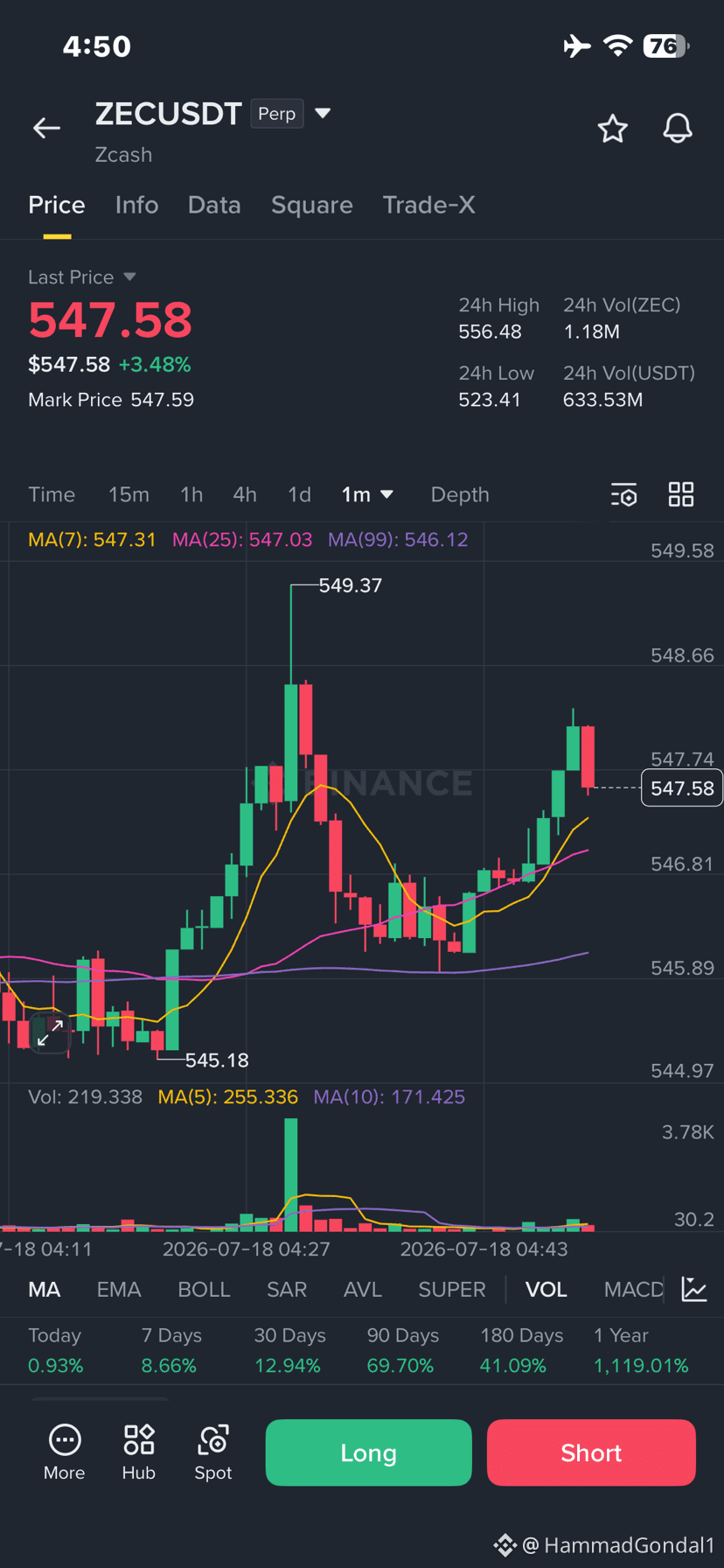Tap the battery indicator showing 76
This screenshot has width=724, height=1568.
666,45
